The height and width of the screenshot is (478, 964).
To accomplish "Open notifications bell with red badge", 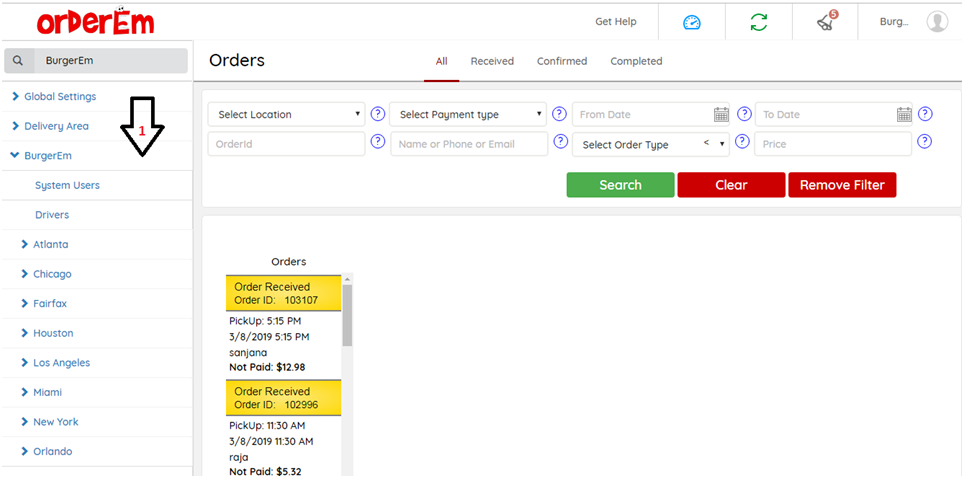I will 826,21.
